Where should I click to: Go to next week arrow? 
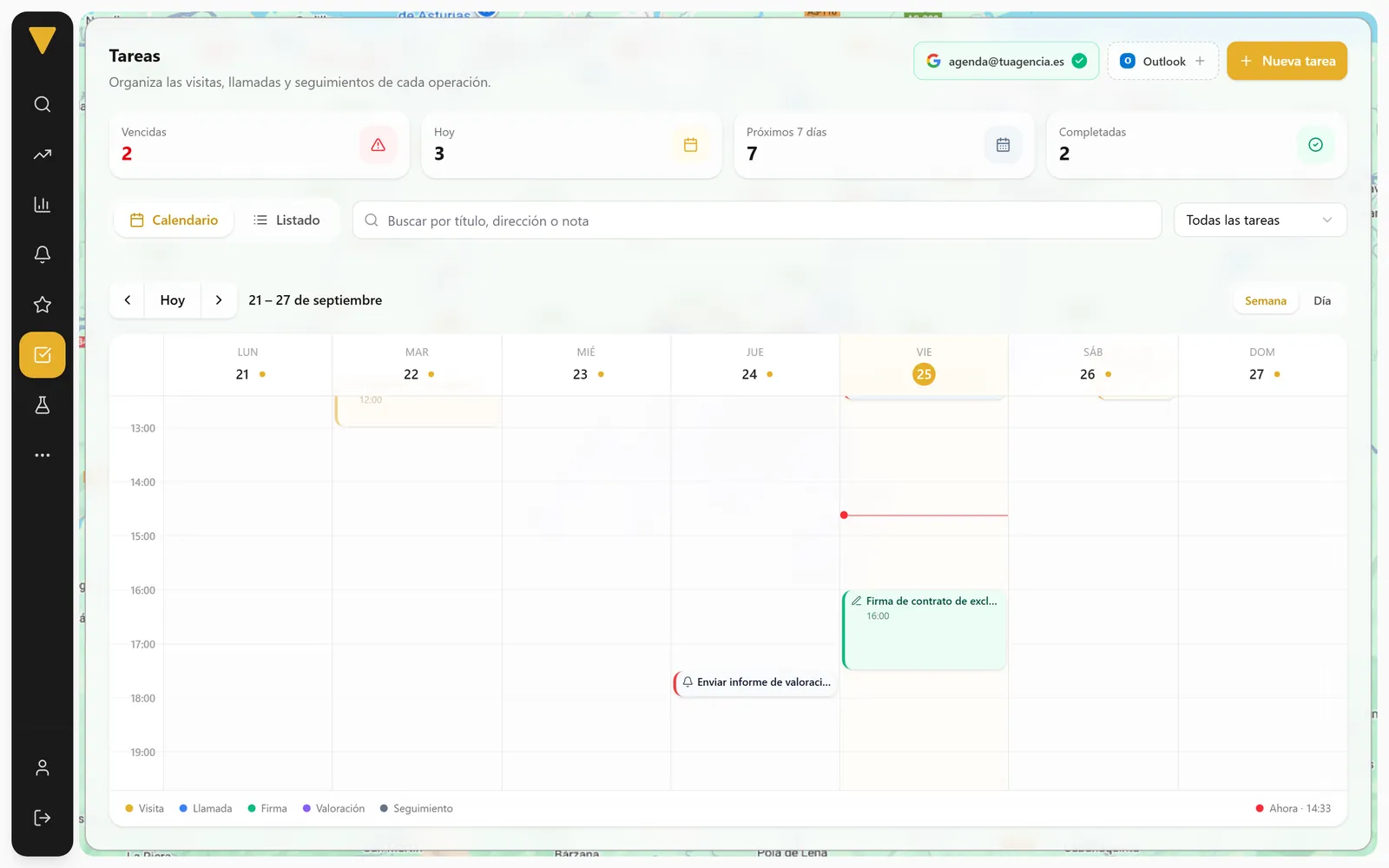[219, 300]
